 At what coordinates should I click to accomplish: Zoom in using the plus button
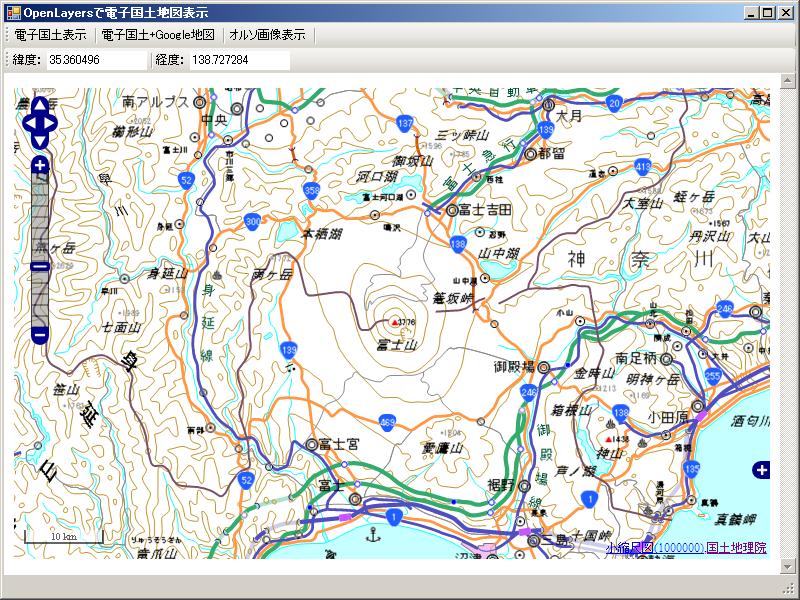40,165
